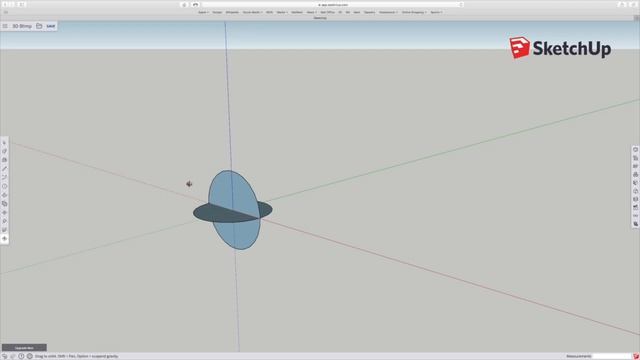The image size is (640, 360).
Task: Click the red SketchUp icon beside Measurements
Action: point(636,356)
